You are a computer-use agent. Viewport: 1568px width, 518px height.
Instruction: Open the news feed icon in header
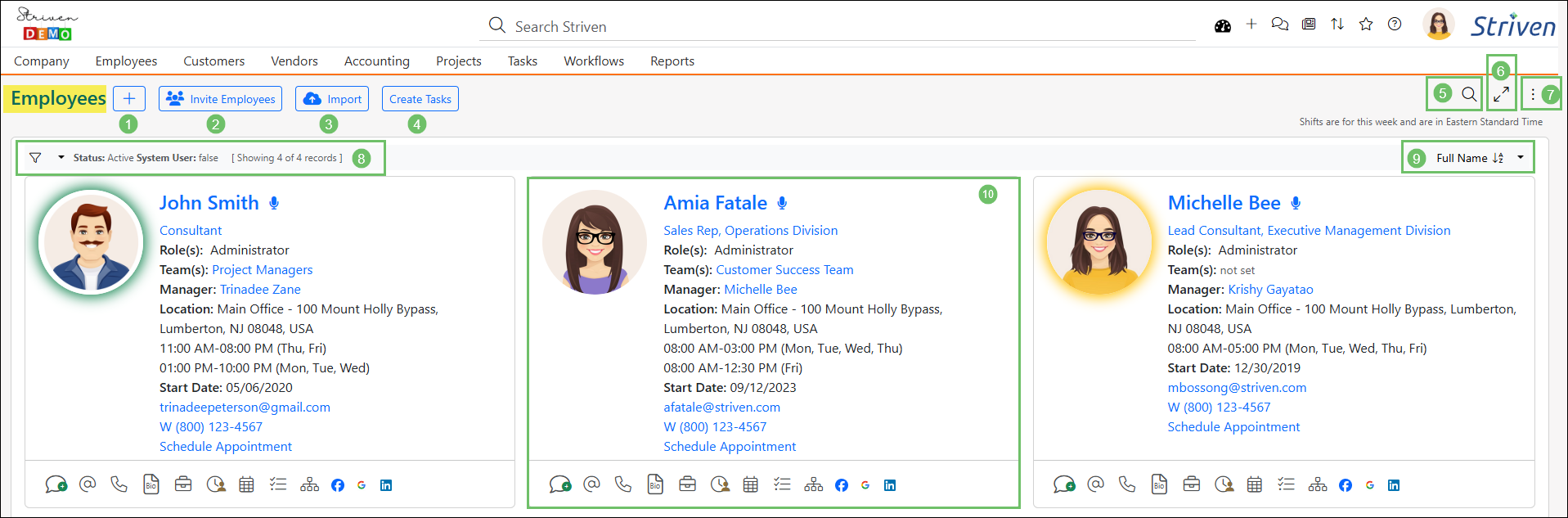1309,25
